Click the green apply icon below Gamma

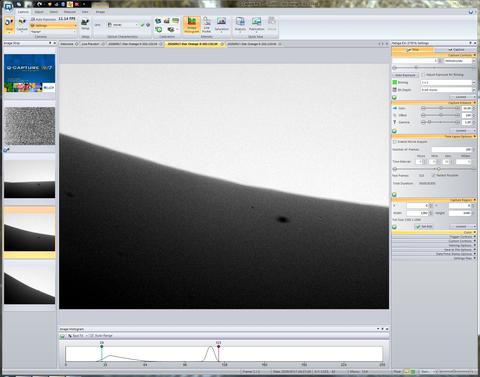point(394,131)
